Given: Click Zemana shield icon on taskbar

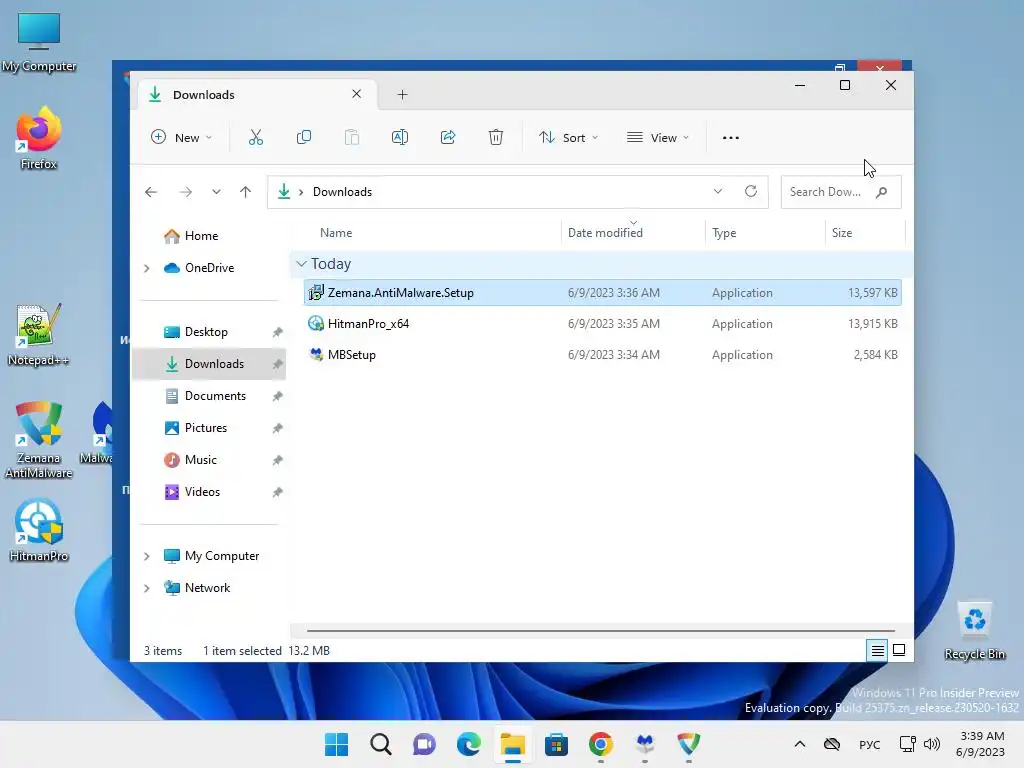Looking at the screenshot, I should pos(688,744).
